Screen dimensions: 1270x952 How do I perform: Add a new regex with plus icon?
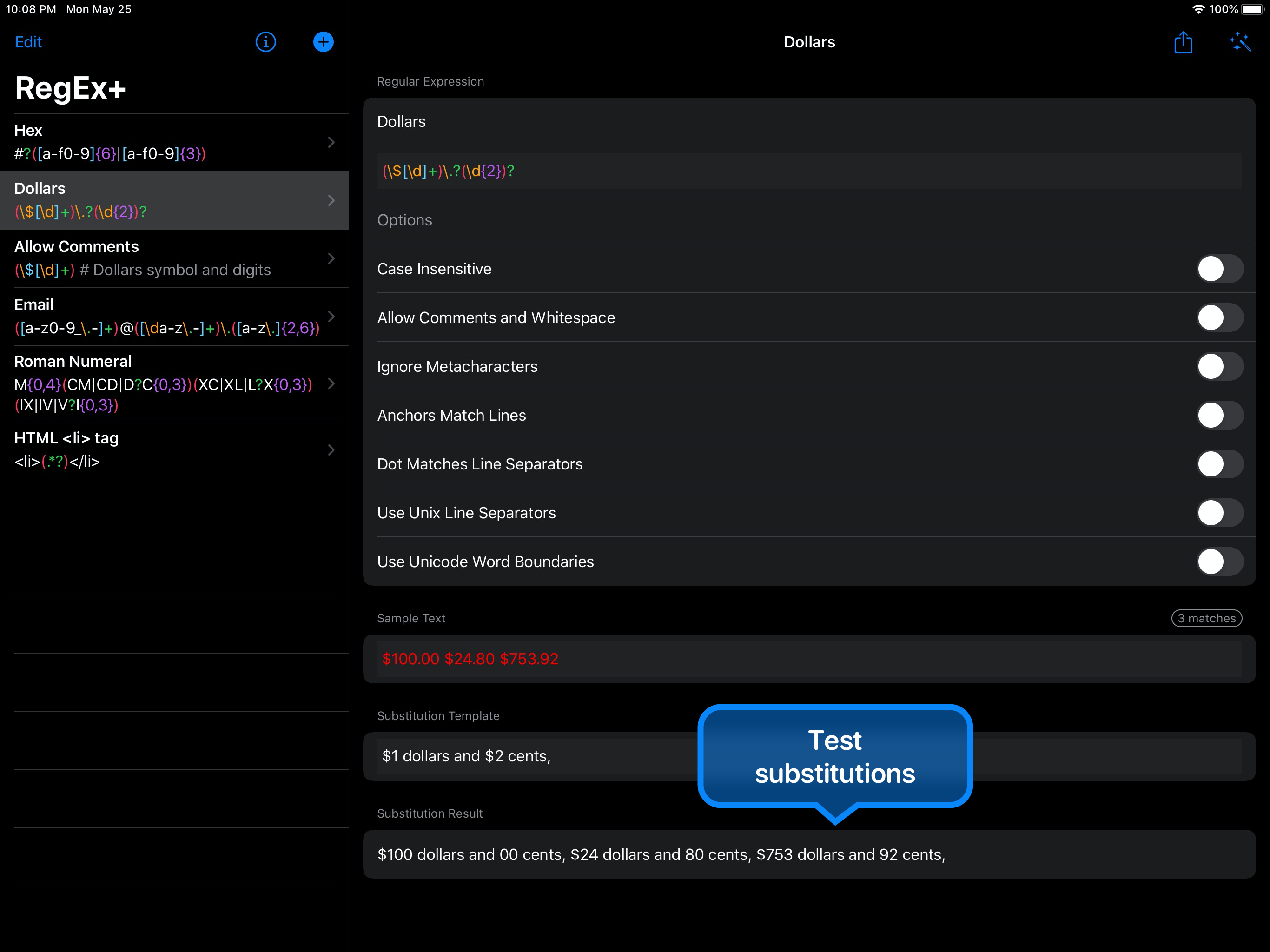pyautogui.click(x=323, y=42)
